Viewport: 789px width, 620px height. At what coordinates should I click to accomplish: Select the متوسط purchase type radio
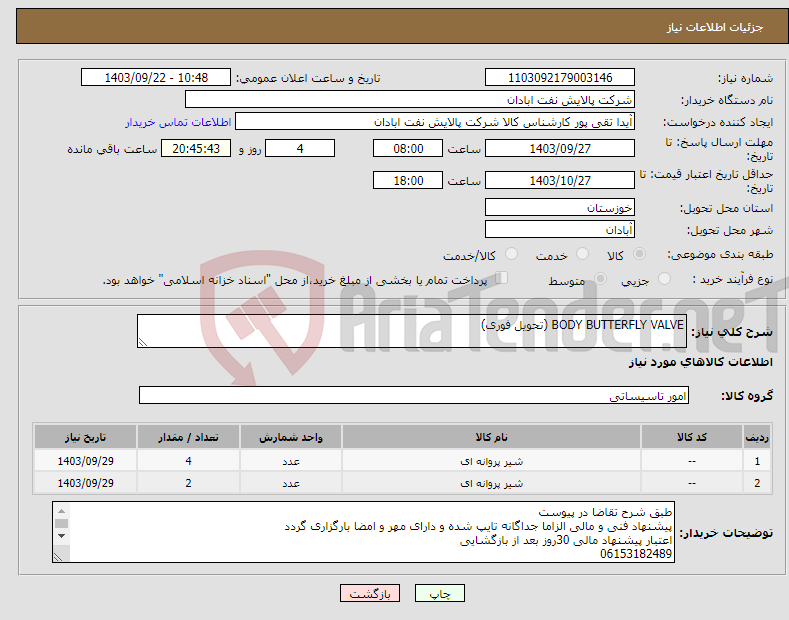pos(600,279)
